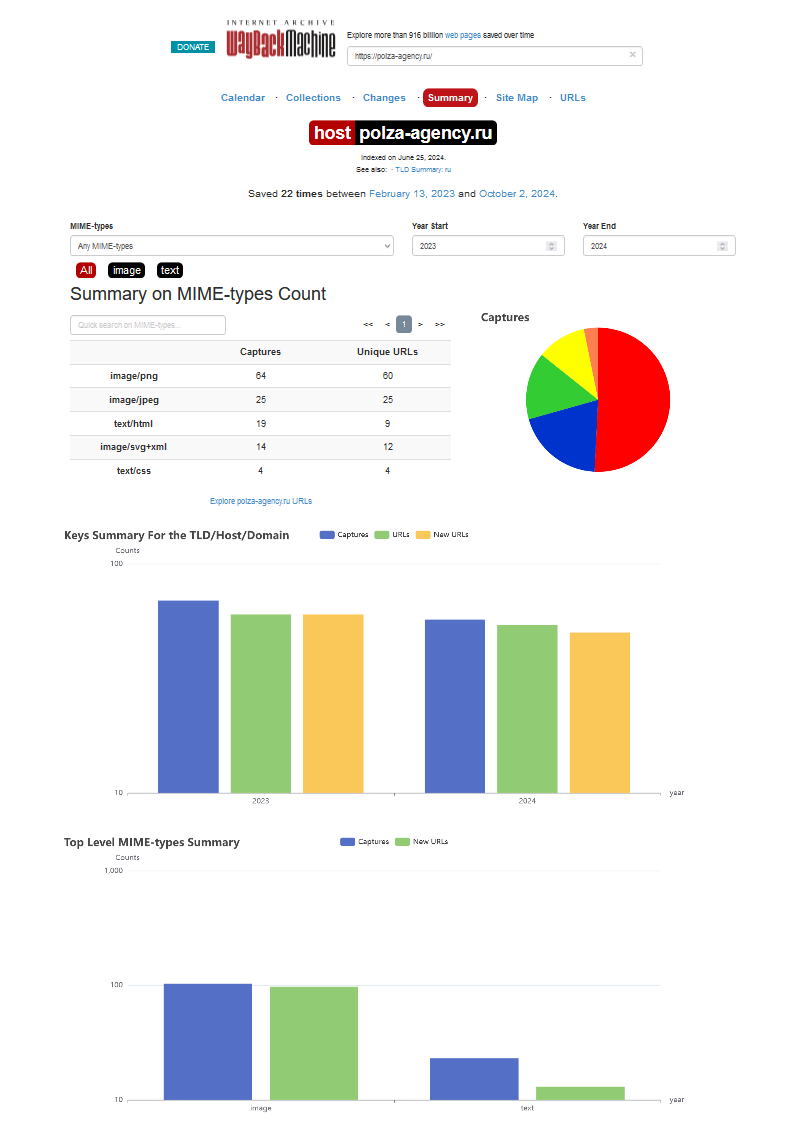Viewport: 790px width, 1124px height.
Task: Select the text/css row
Action: pos(260,471)
